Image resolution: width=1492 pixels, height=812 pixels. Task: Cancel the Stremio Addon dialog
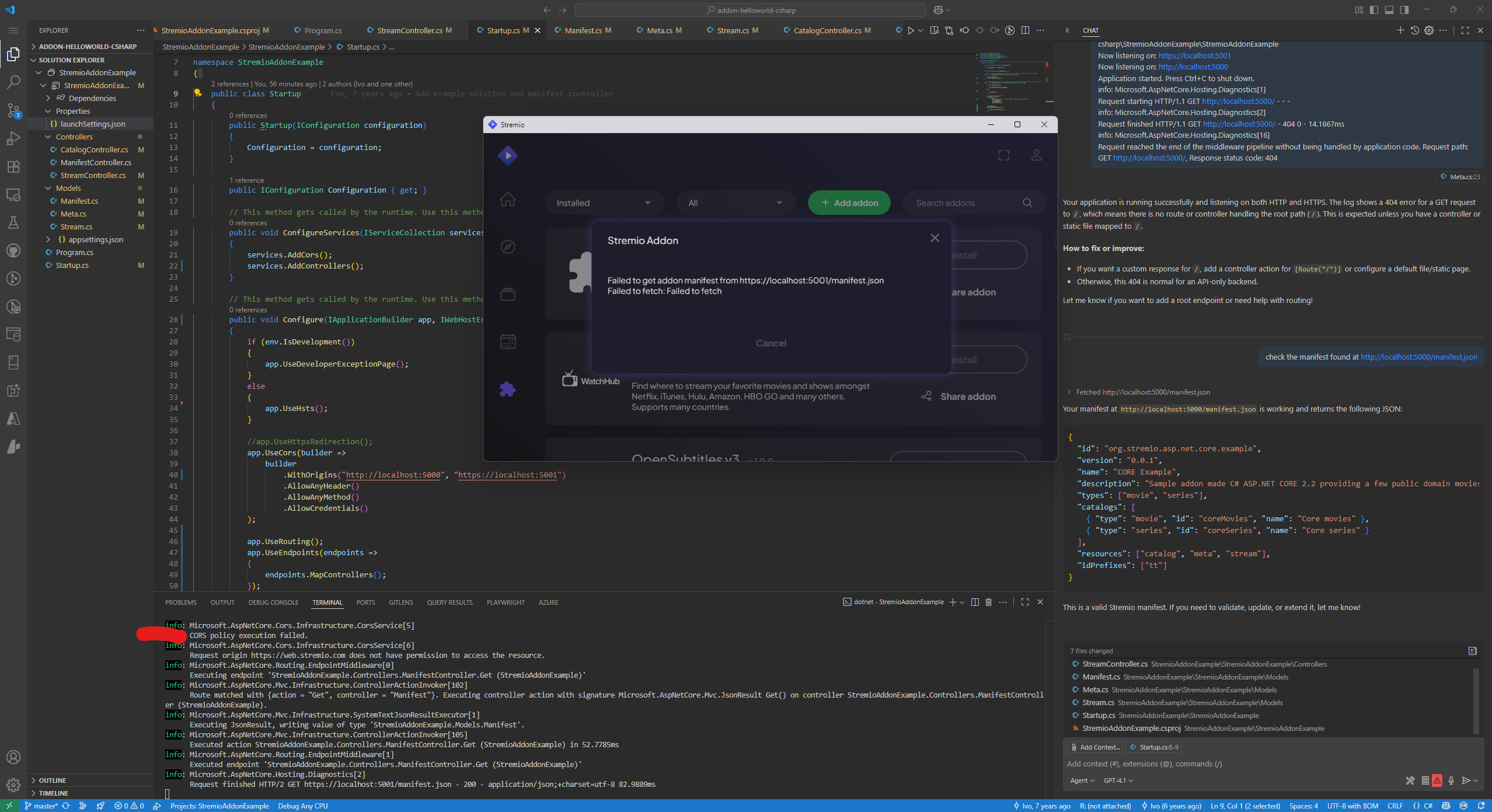pos(771,343)
